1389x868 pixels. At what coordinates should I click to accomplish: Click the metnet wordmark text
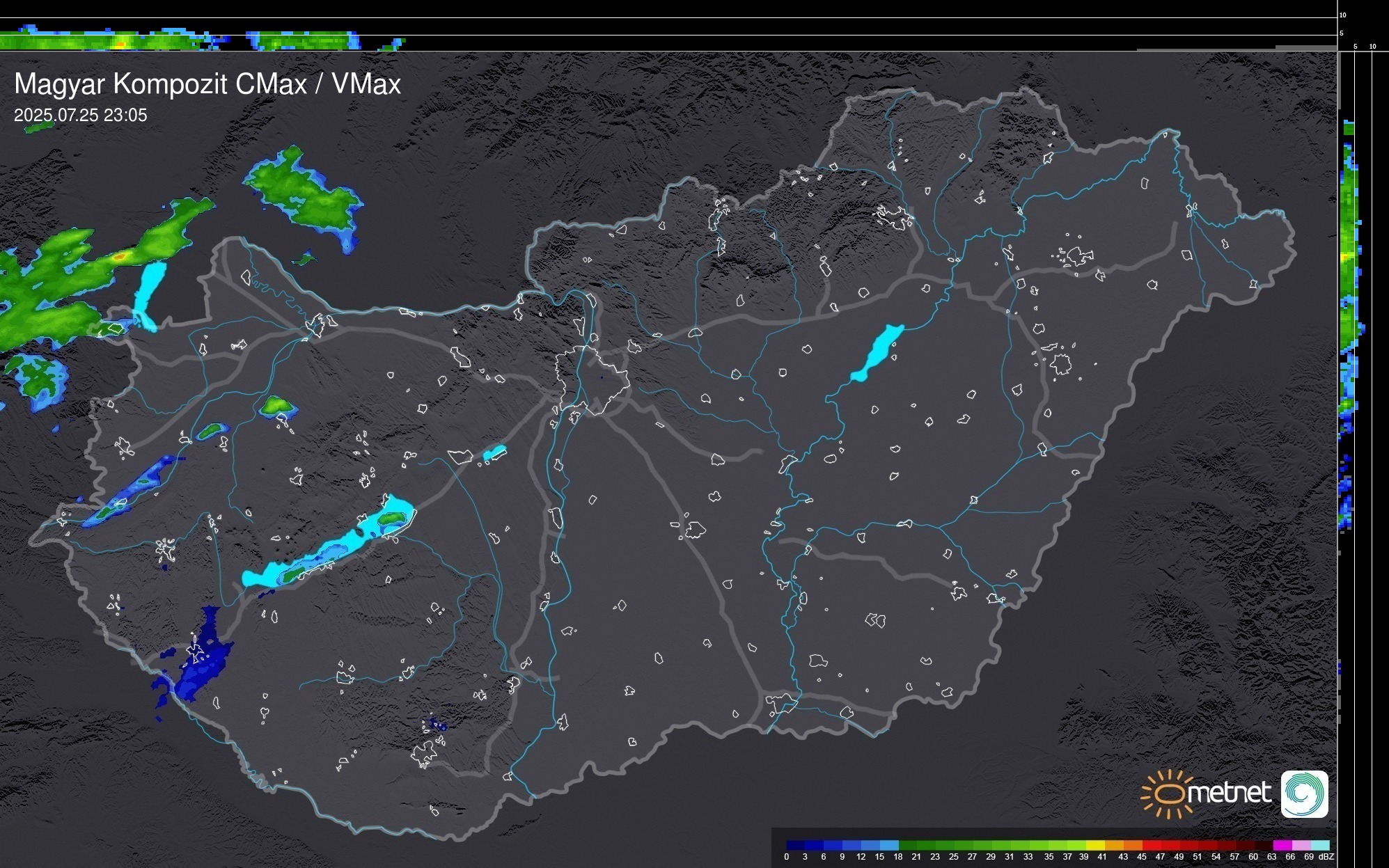1229,793
